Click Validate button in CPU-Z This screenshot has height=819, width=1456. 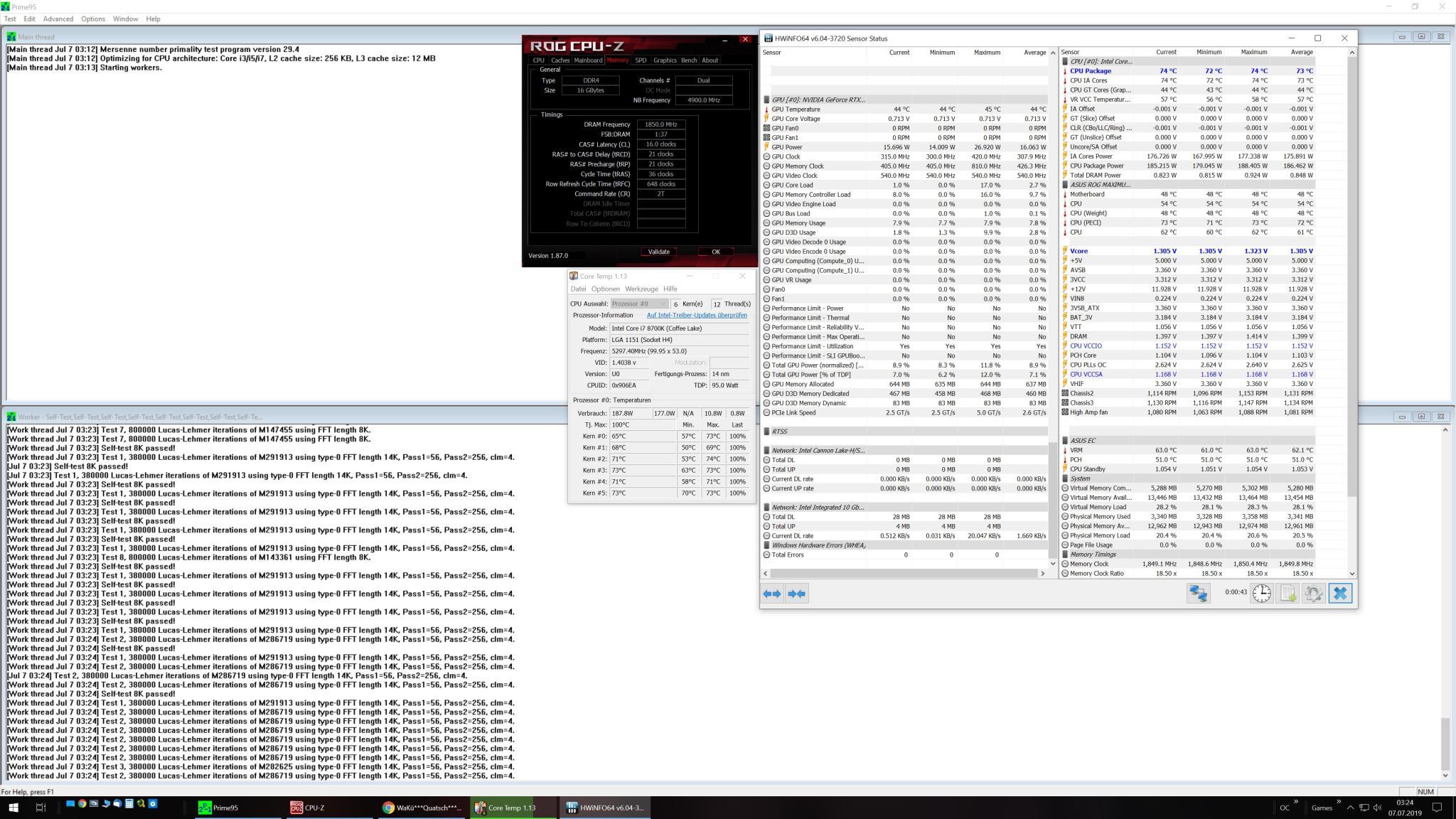click(x=658, y=252)
